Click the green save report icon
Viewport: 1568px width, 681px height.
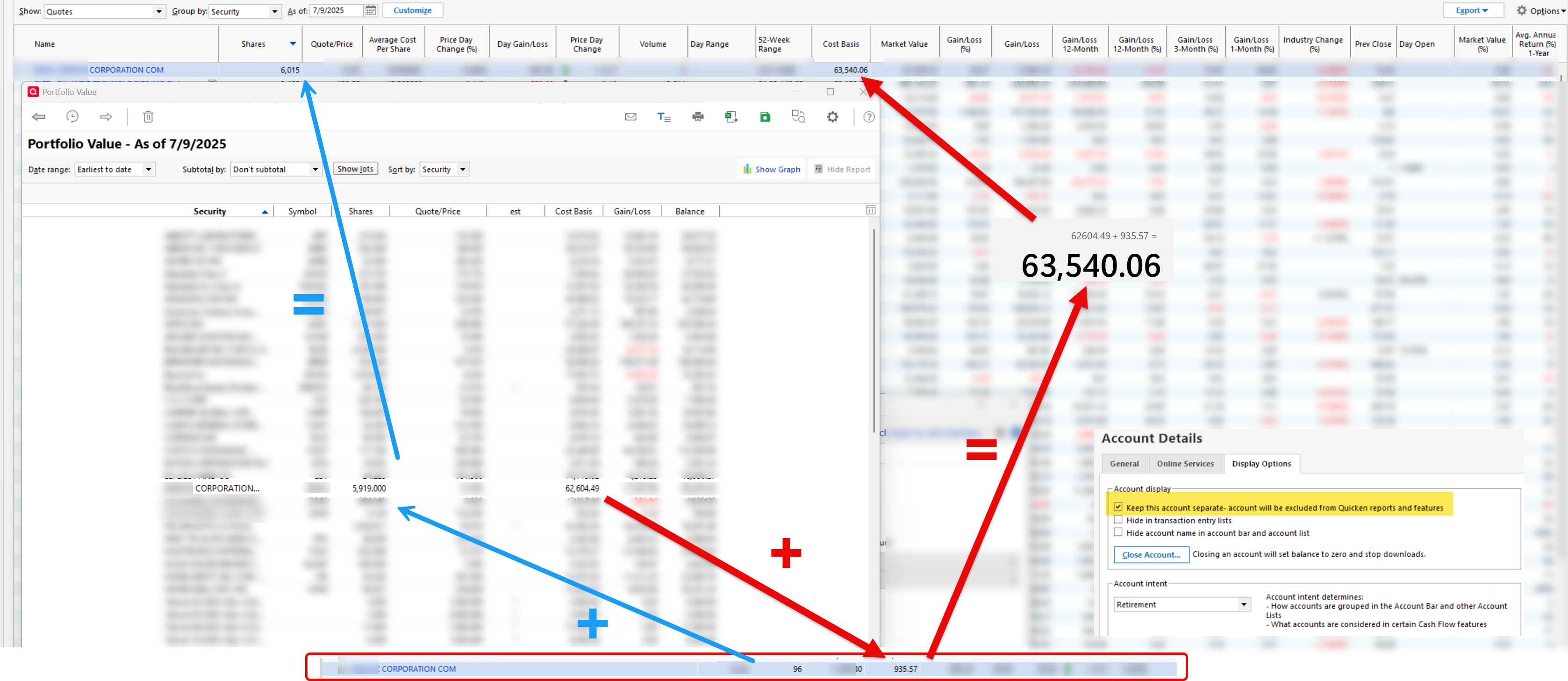pos(765,117)
